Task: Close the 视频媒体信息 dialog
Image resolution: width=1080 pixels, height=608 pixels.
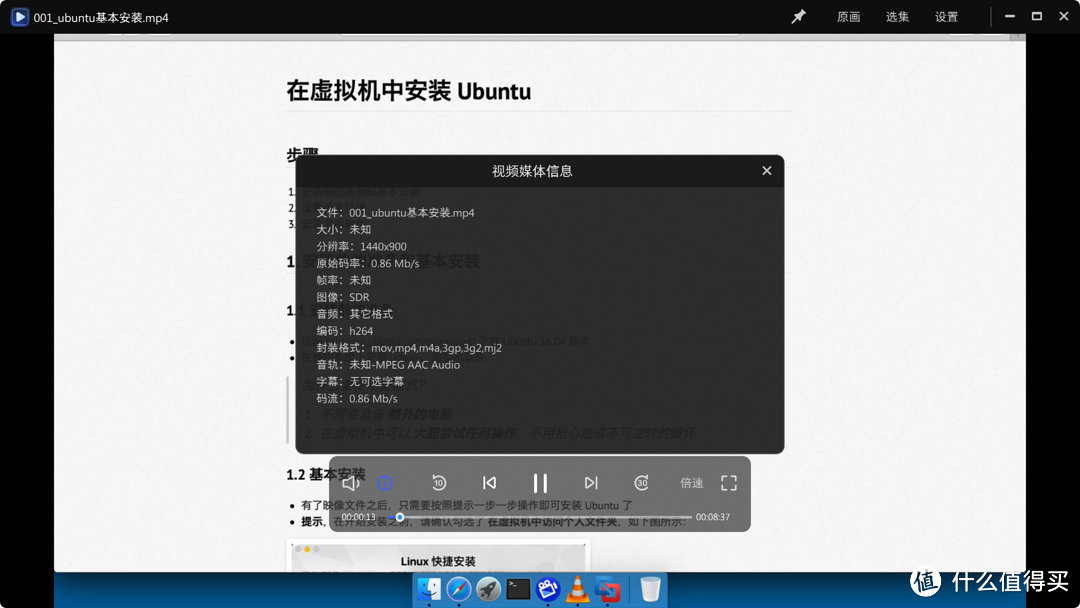Action: (767, 171)
